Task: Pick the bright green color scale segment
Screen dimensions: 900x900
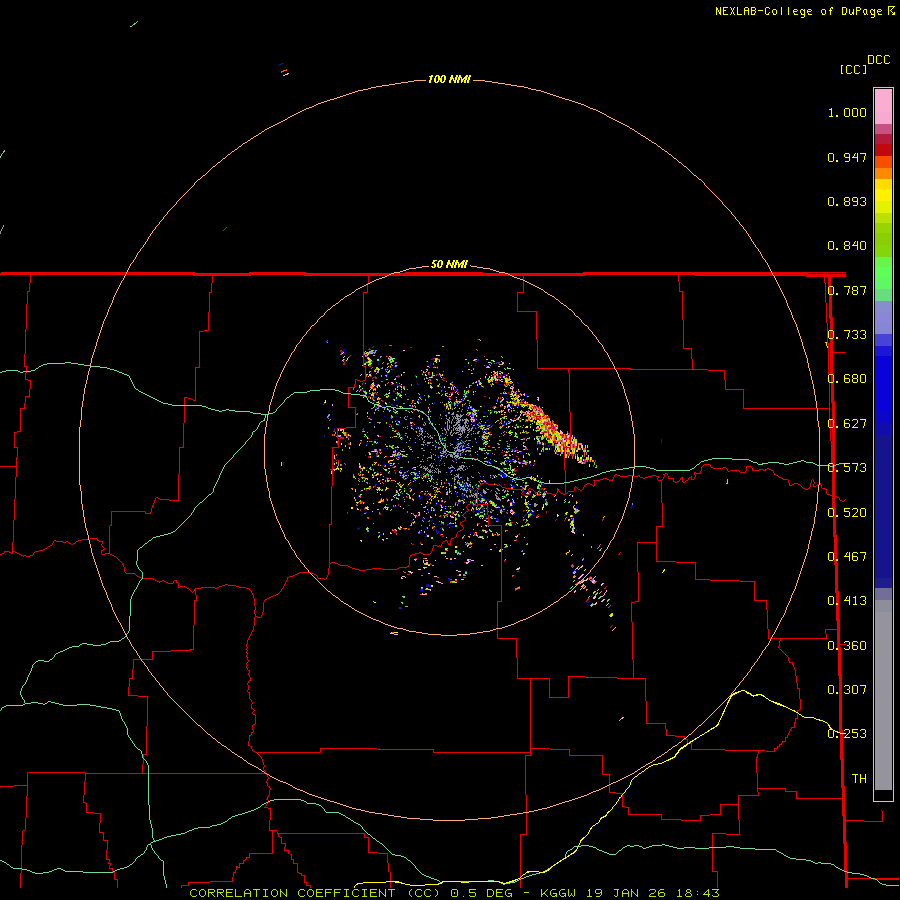Action: [883, 273]
